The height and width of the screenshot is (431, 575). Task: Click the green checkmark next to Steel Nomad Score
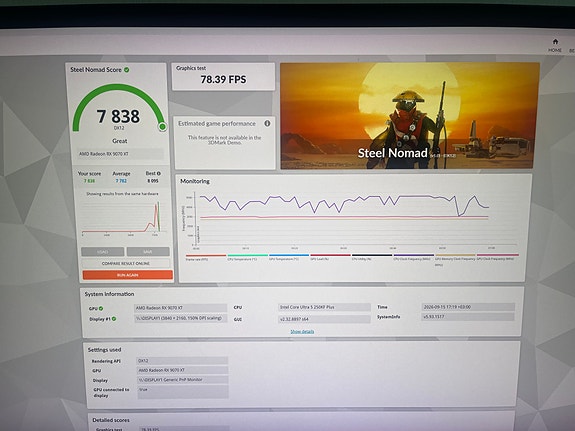(x=127, y=70)
